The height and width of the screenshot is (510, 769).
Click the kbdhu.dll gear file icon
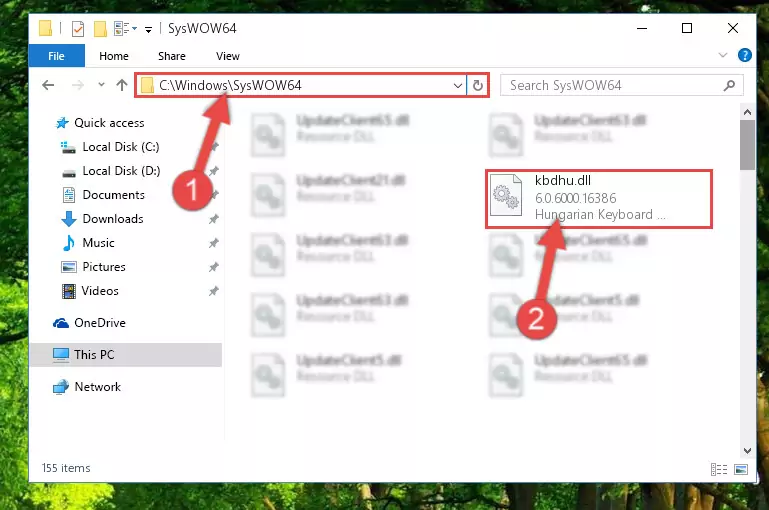pos(506,195)
